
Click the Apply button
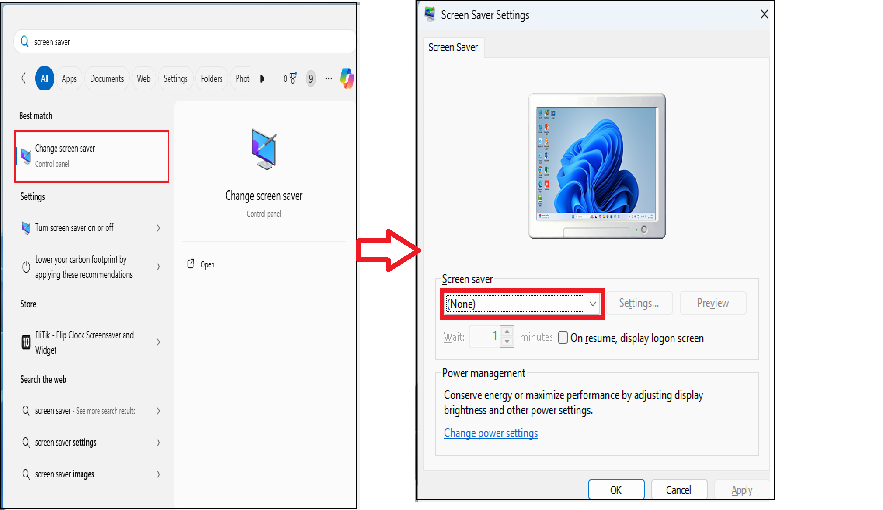[742, 490]
